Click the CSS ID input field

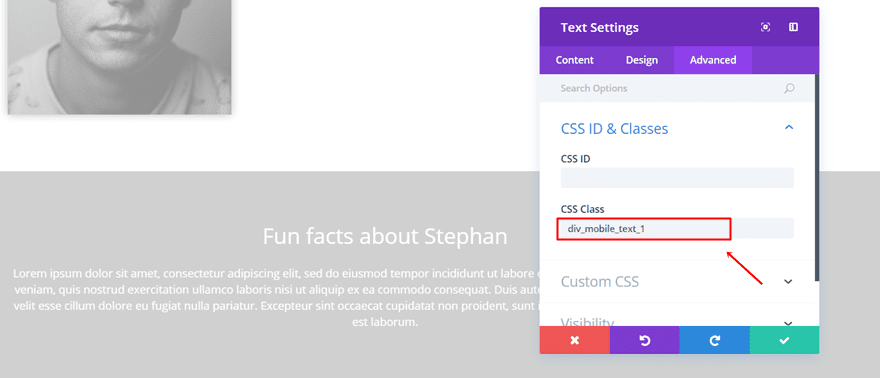(677, 178)
